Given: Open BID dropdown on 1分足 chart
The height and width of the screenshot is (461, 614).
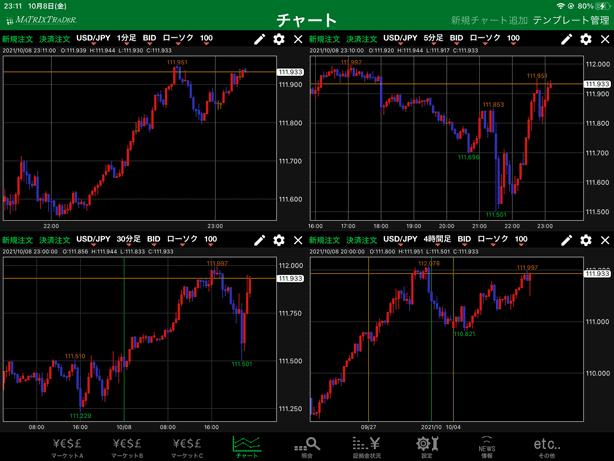Looking at the screenshot, I should tap(149, 38).
